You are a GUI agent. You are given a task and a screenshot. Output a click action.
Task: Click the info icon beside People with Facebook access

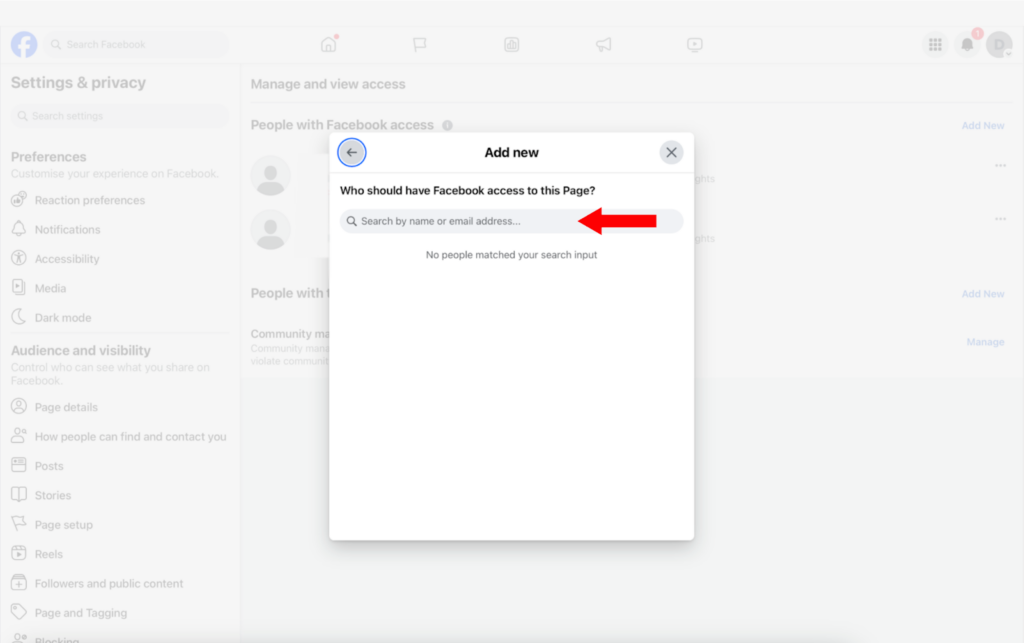coord(447,125)
